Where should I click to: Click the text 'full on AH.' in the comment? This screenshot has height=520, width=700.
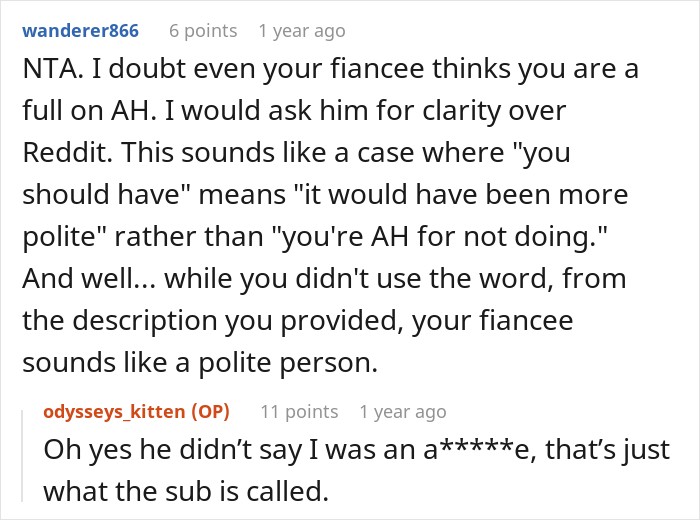[x=89, y=111]
